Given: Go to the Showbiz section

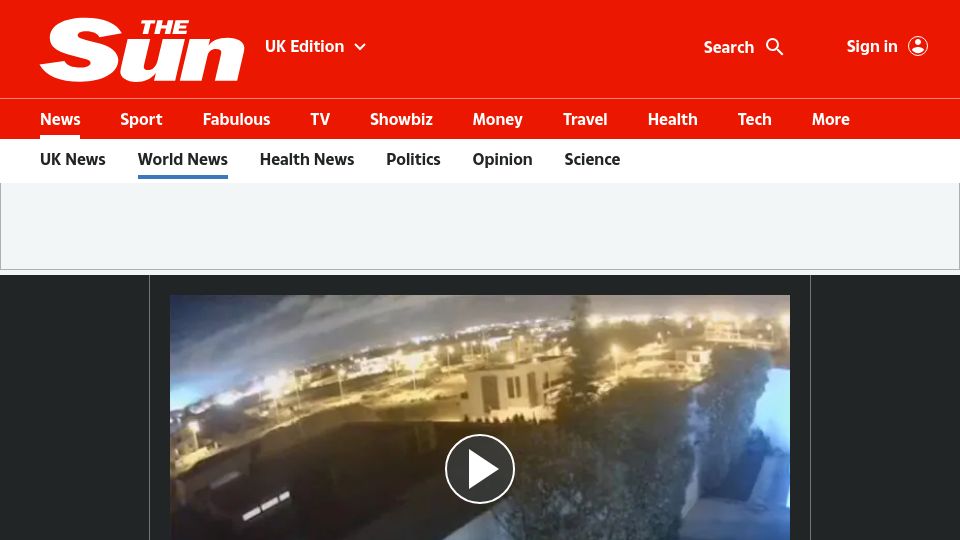Looking at the screenshot, I should pos(401,119).
